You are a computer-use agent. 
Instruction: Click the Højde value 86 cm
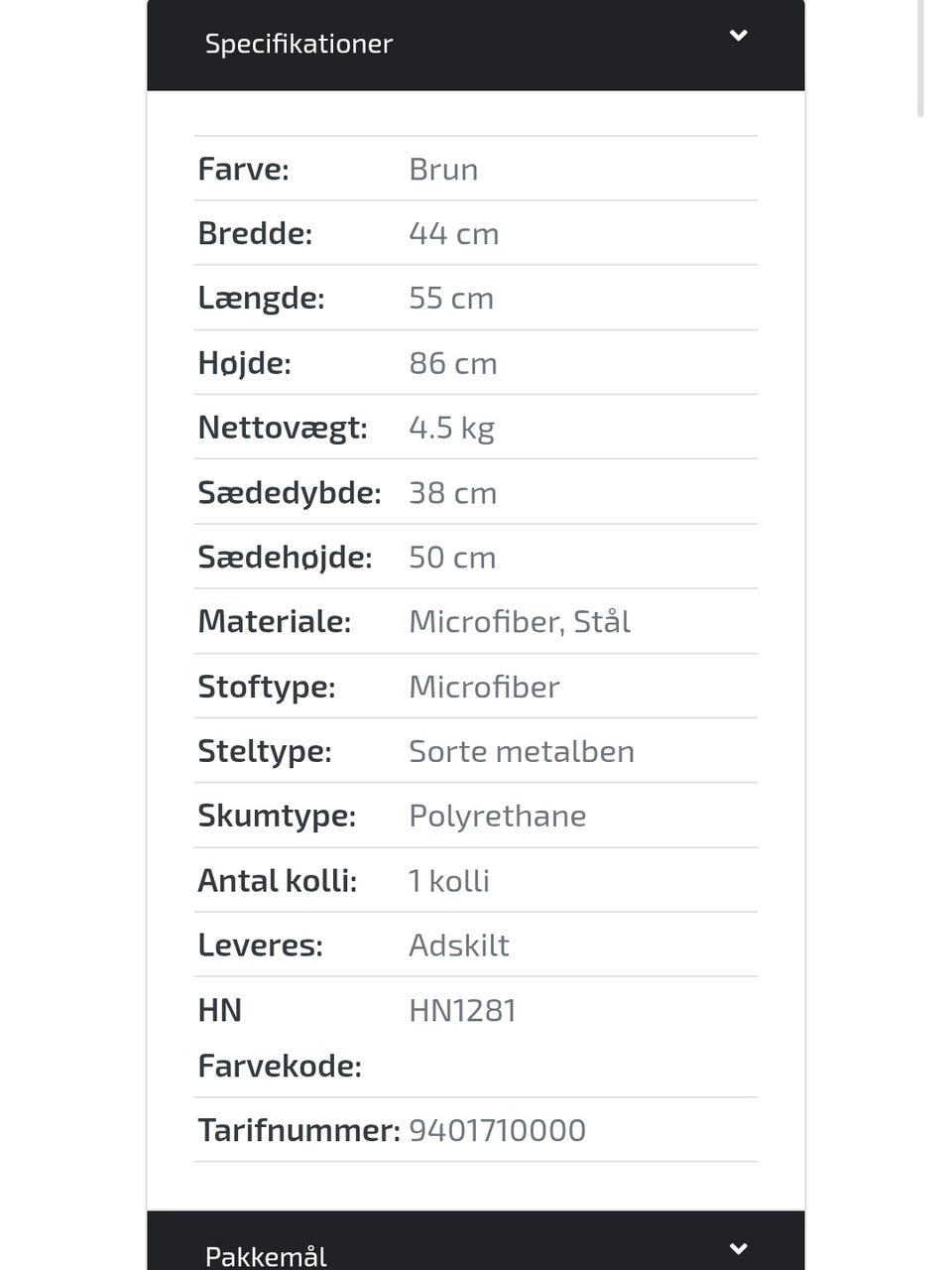(x=453, y=363)
